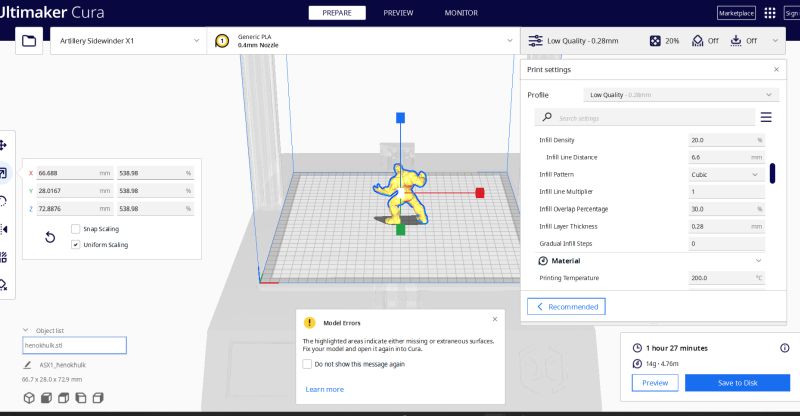Screen dimensions: 800x416
Task: Click the Y size 28.0167 mm field
Action: tap(74, 190)
